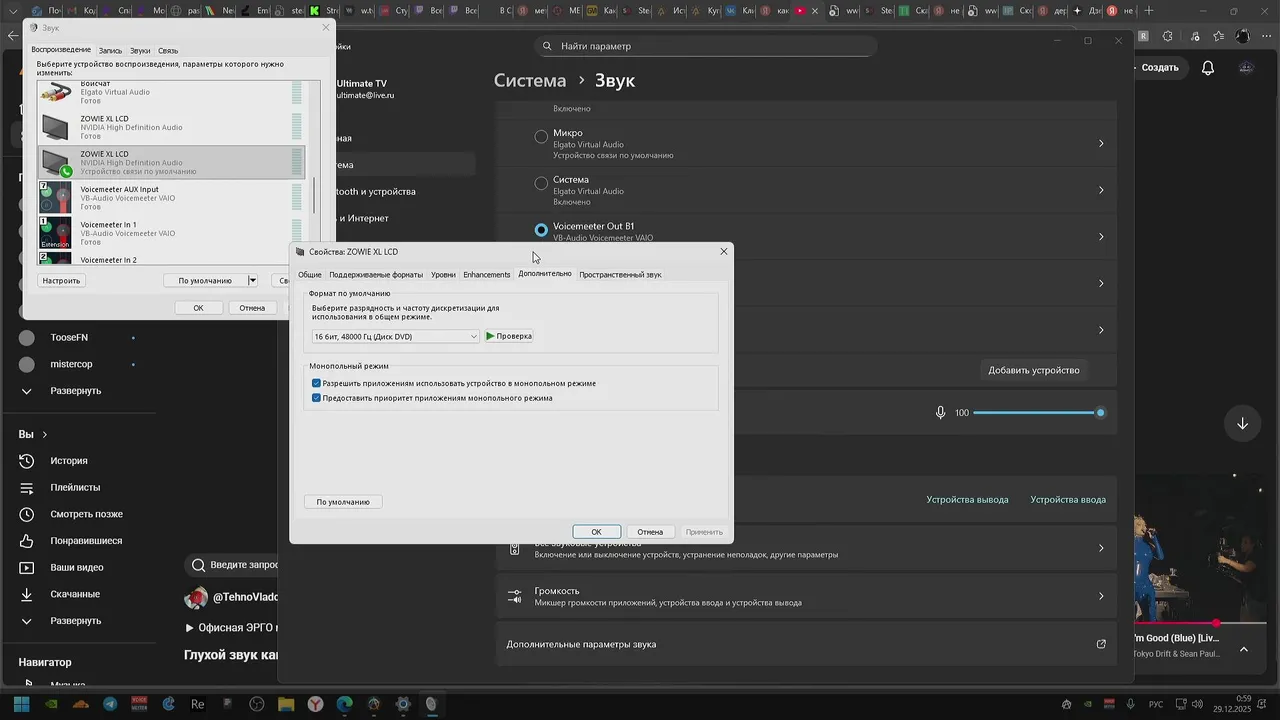Click the Устройства вывода link
Viewport: 1280px width, 720px height.
point(967,499)
